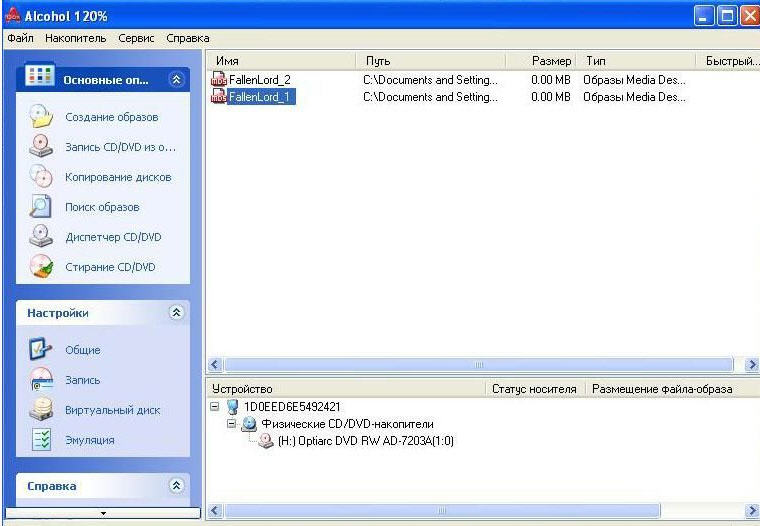This screenshot has width=760, height=526.
Task: Click the Запись CD/DVD из образов icon
Action: point(41,146)
